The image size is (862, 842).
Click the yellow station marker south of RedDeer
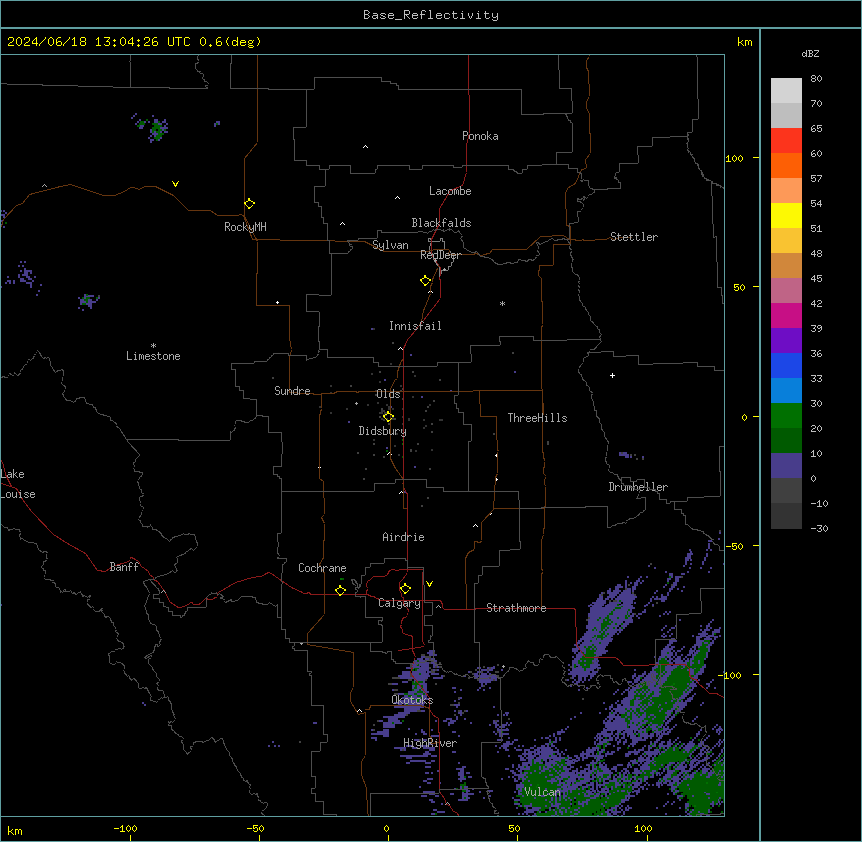tap(425, 281)
